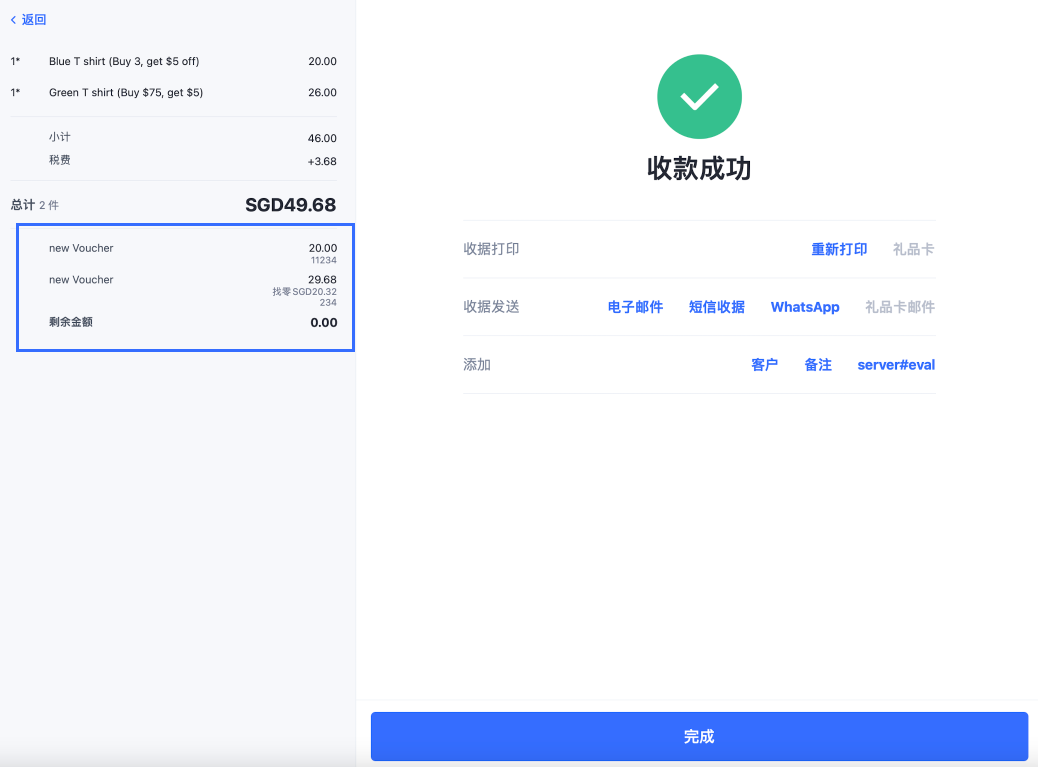Click the 29.68 voucher payment amount
Image resolution: width=1038 pixels, height=767 pixels.
[322, 279]
